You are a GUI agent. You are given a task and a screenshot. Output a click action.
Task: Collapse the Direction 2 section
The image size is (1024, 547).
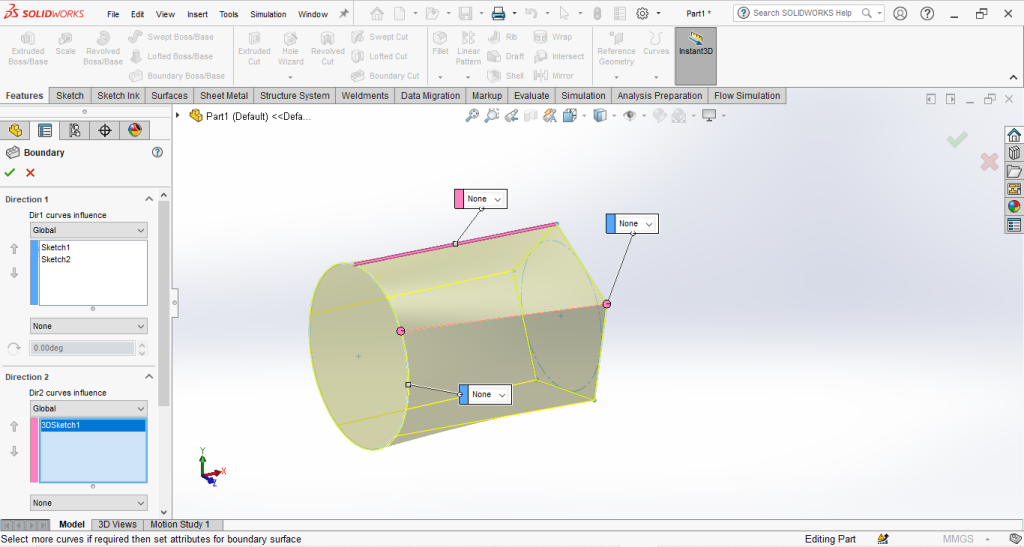tap(150, 377)
